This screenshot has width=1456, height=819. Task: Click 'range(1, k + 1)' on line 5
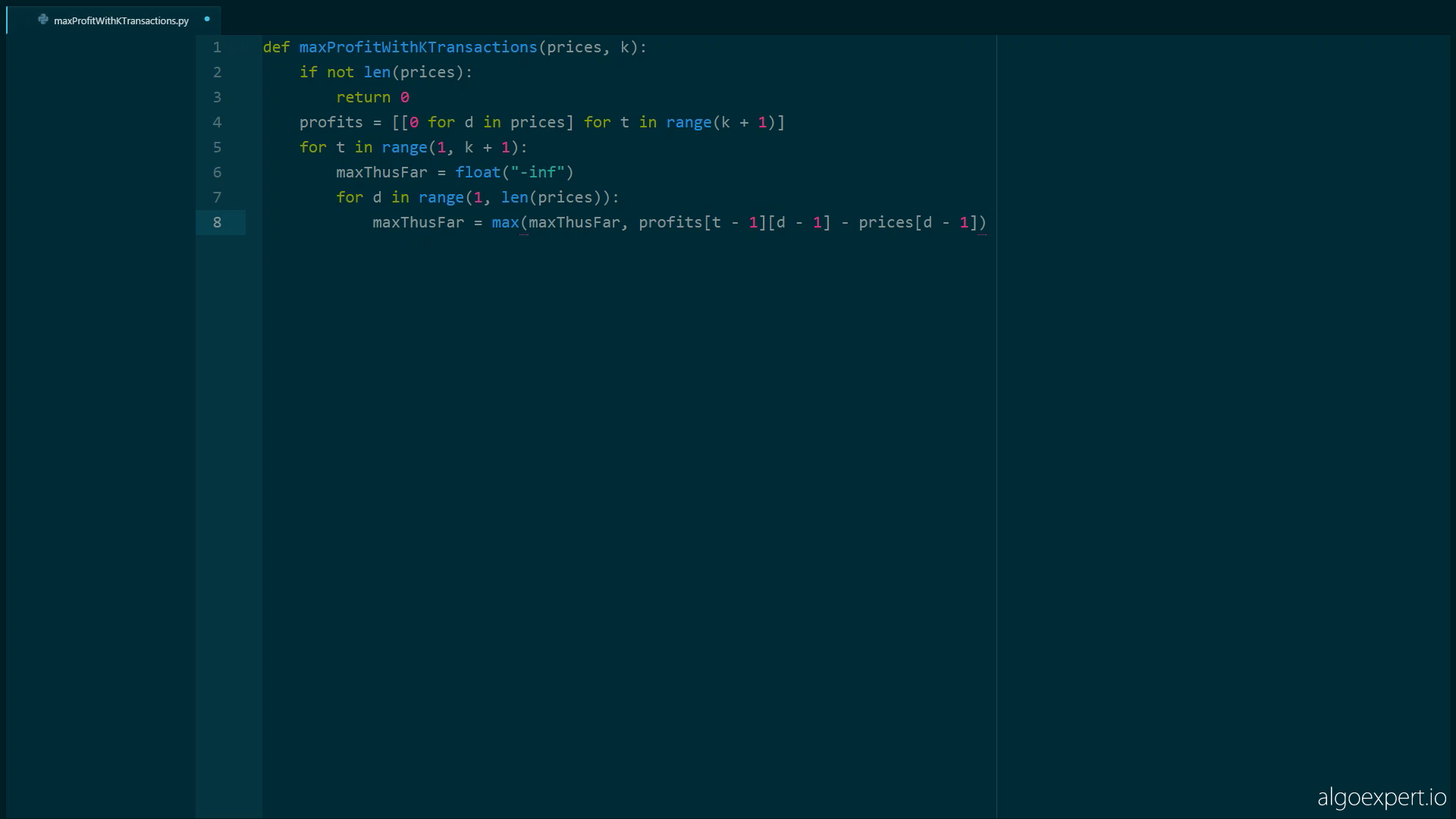pyautogui.click(x=450, y=147)
